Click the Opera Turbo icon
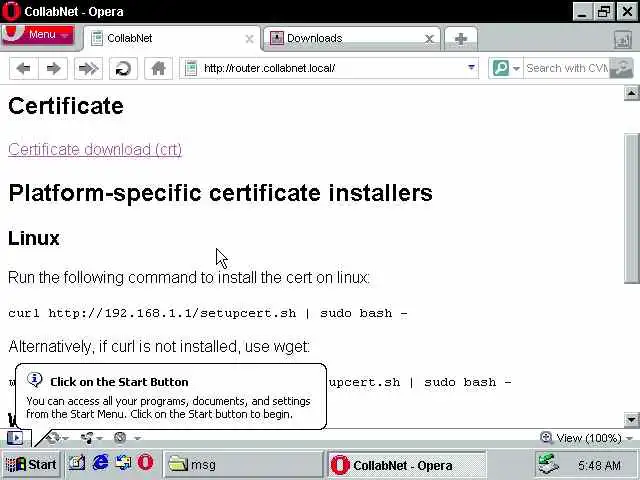The image size is (640, 480). (120, 438)
